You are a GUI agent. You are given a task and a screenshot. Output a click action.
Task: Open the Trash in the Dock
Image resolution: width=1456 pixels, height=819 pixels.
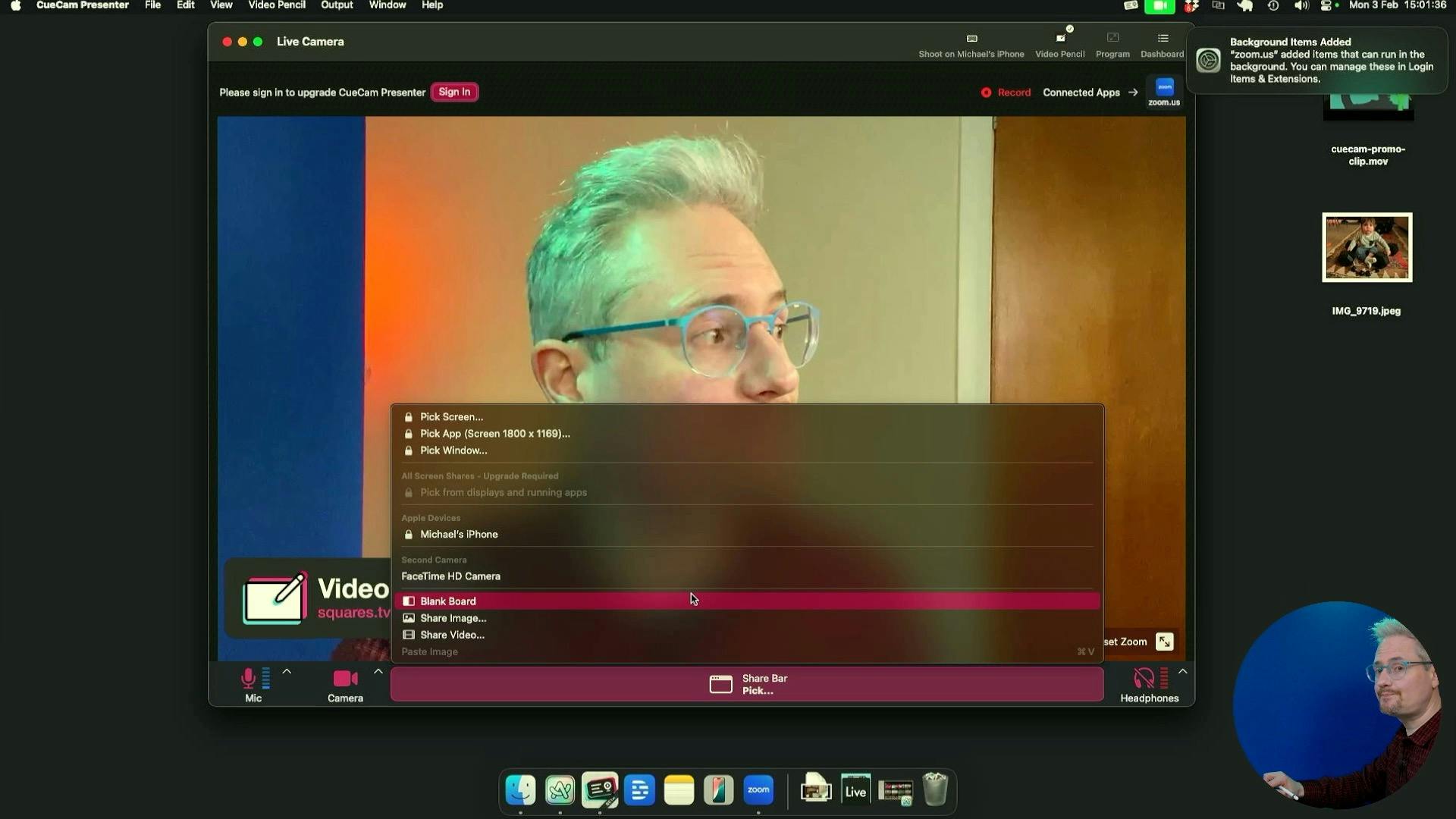pos(935,789)
